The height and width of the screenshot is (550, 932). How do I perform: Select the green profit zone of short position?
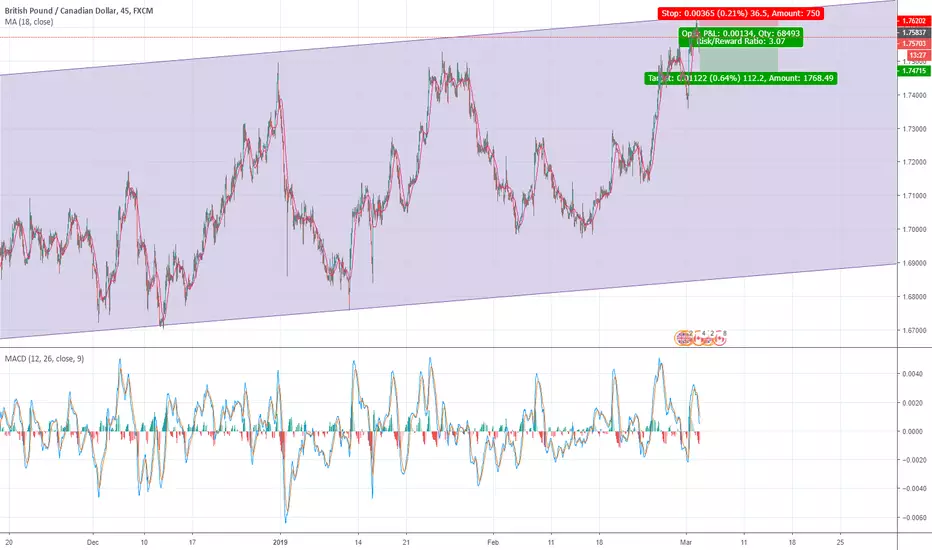pyautogui.click(x=739, y=59)
